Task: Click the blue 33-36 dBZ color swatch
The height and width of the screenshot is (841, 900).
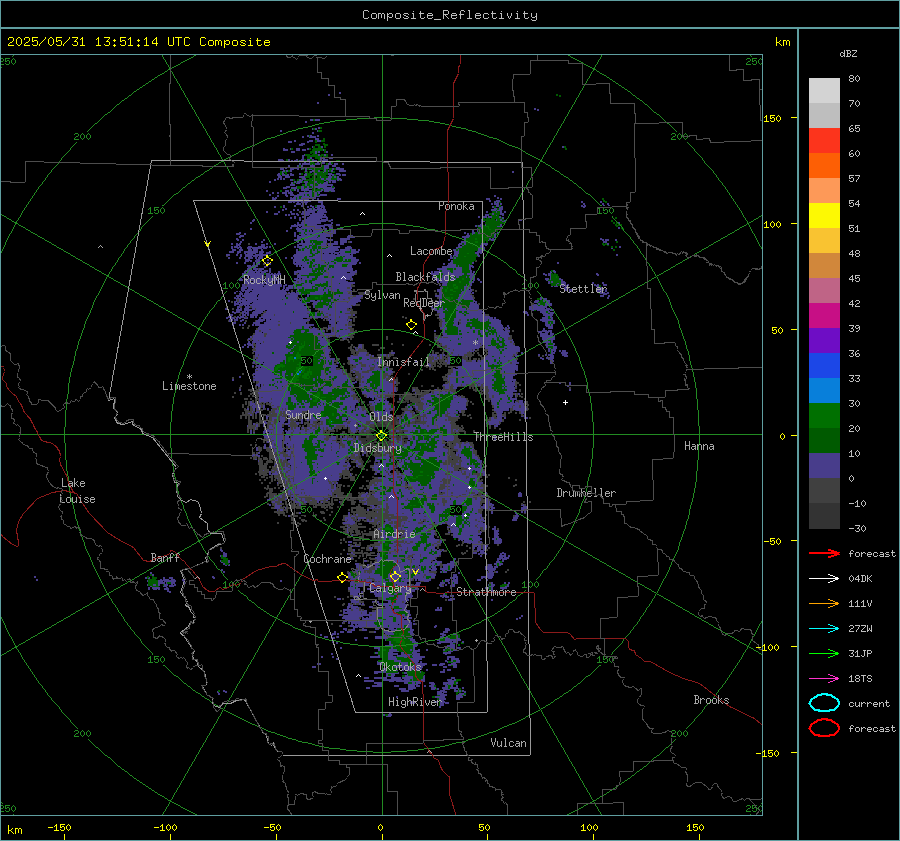Action: [824, 365]
